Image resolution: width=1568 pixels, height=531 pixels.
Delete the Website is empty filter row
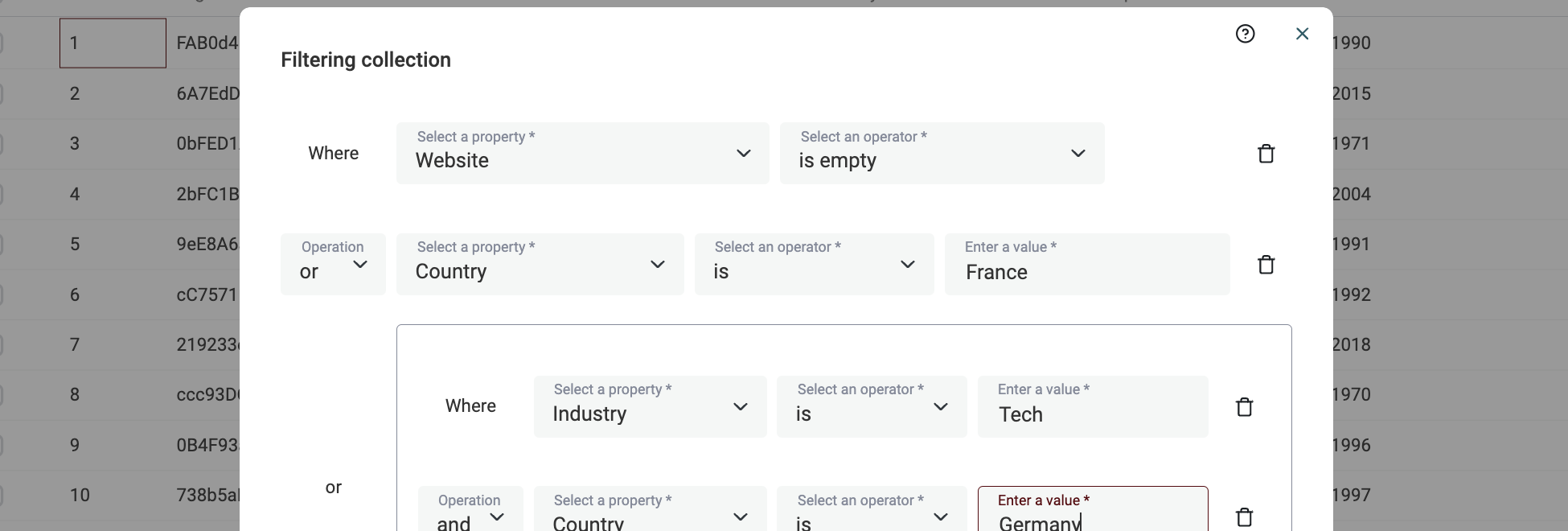click(1266, 154)
